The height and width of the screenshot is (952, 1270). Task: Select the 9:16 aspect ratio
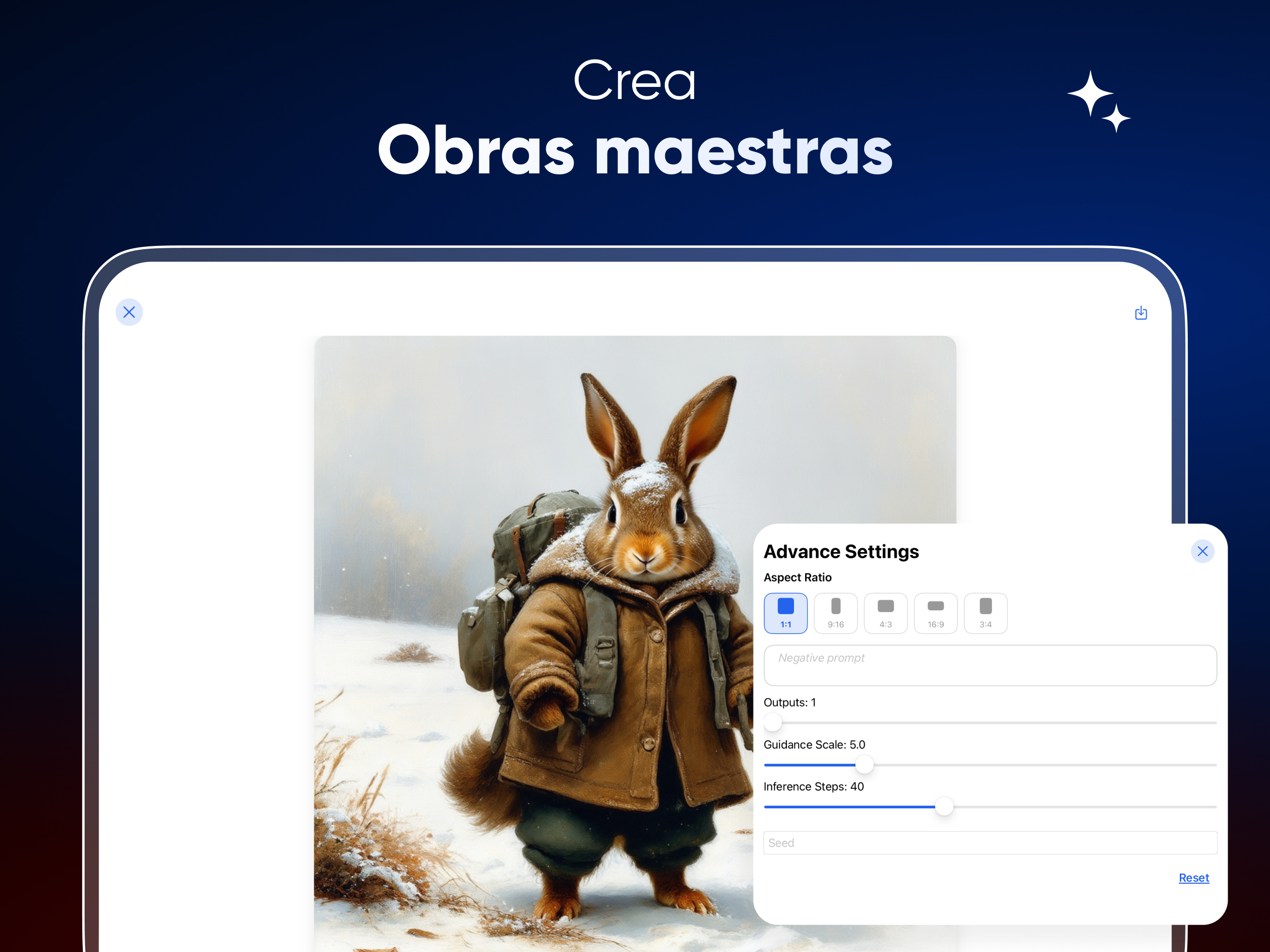(835, 613)
